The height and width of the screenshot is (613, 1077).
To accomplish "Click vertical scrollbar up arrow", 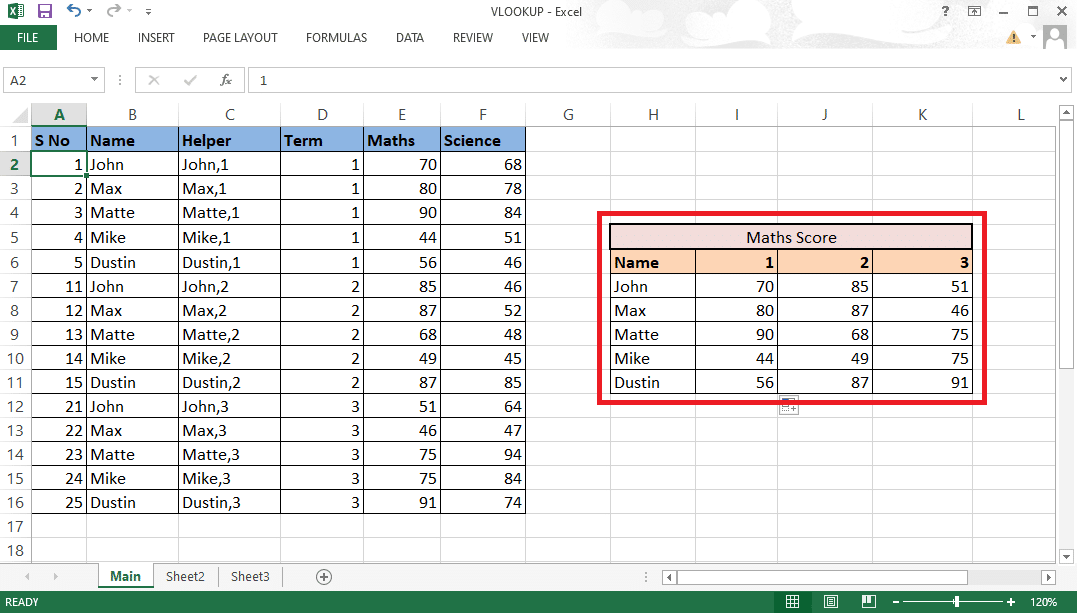I will 1066,112.
